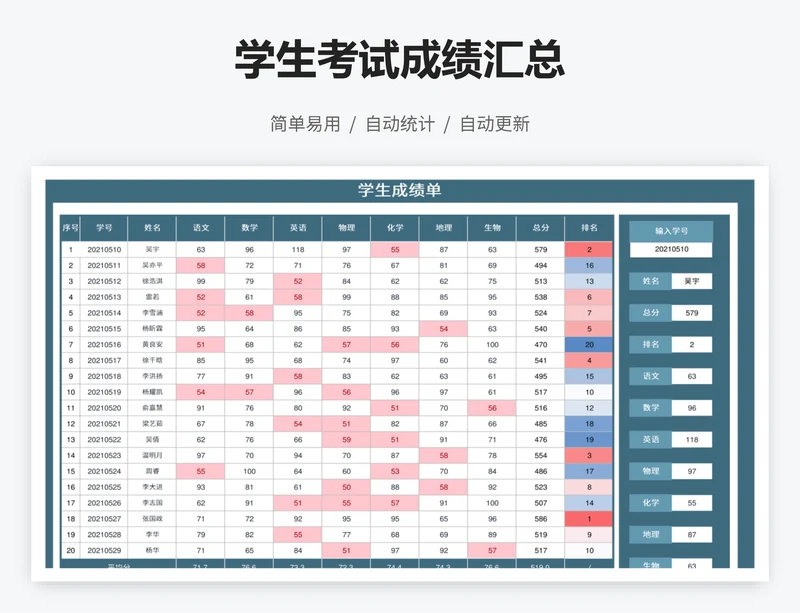
Task: Click the 排名 value 2 in side panel
Action: click(x=692, y=345)
